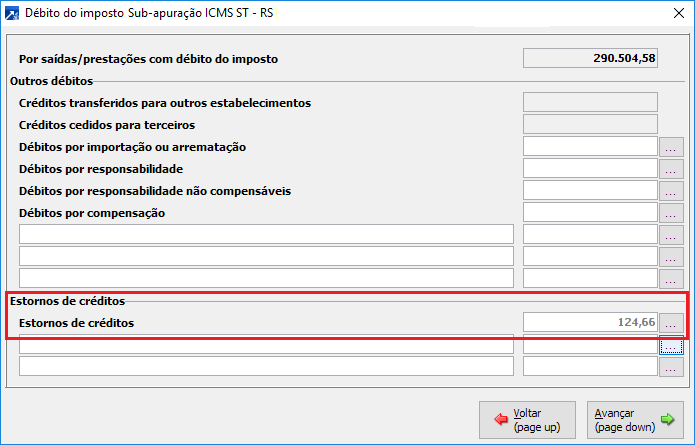This screenshot has height=445, width=695.
Task: Focus the Débitos por compensação value field
Action: click(589, 212)
